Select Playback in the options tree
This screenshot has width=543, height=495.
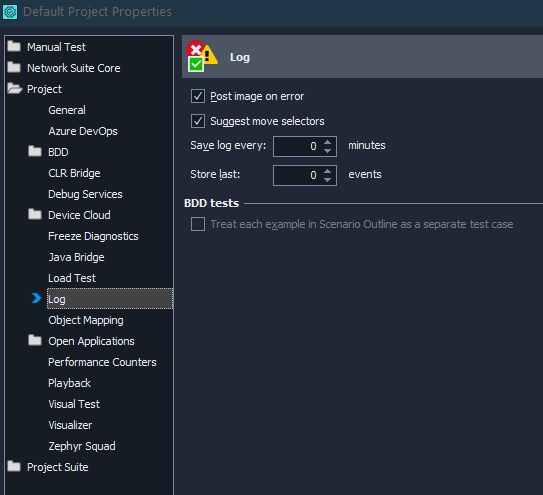coord(70,383)
